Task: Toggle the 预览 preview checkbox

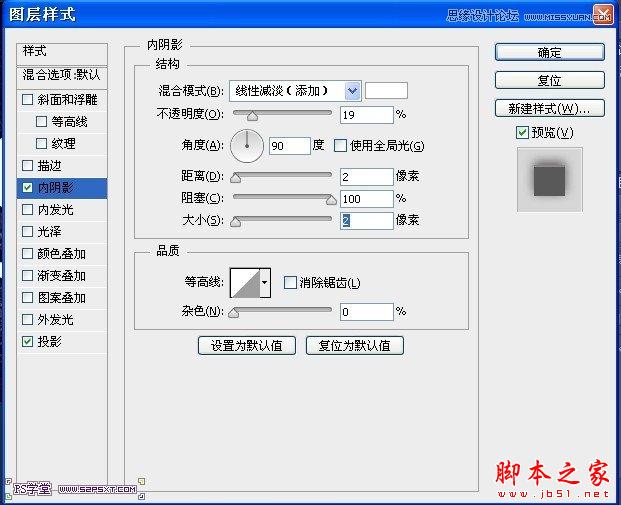Action: point(522,132)
